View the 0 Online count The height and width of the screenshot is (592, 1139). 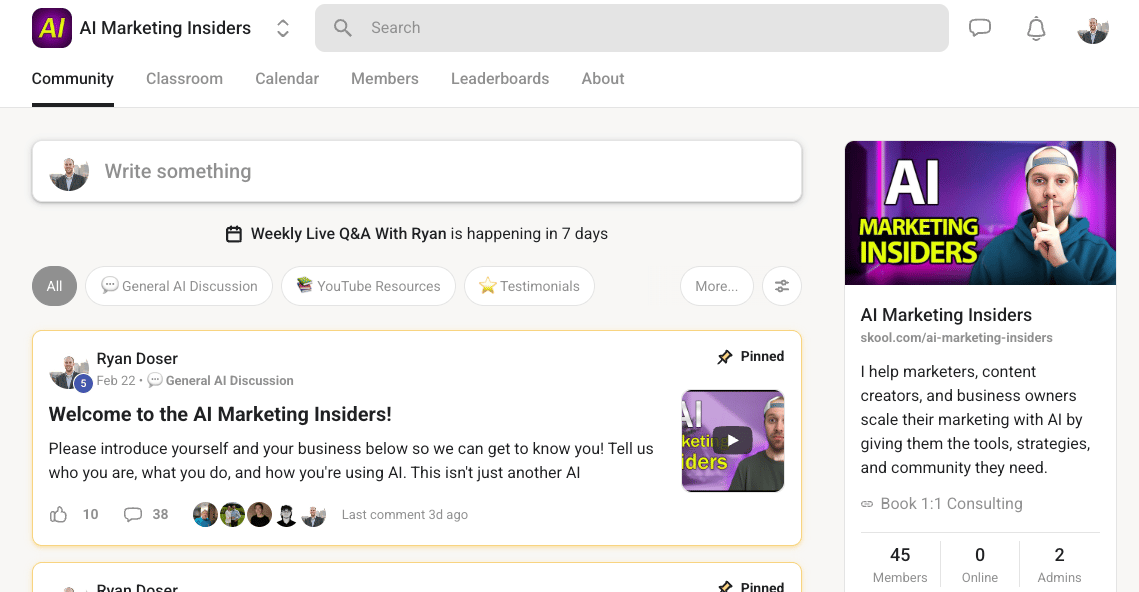(x=980, y=565)
